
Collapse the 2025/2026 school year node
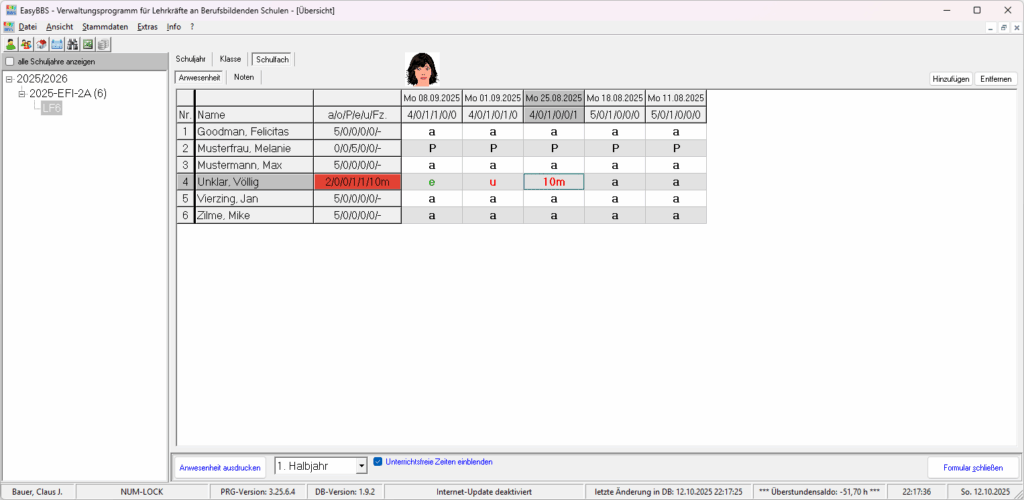click(8, 79)
